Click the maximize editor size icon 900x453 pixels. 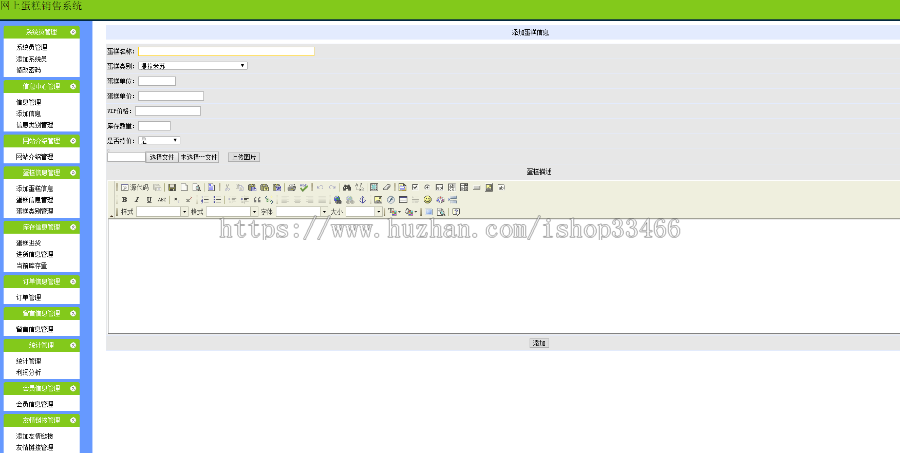tap(429, 212)
